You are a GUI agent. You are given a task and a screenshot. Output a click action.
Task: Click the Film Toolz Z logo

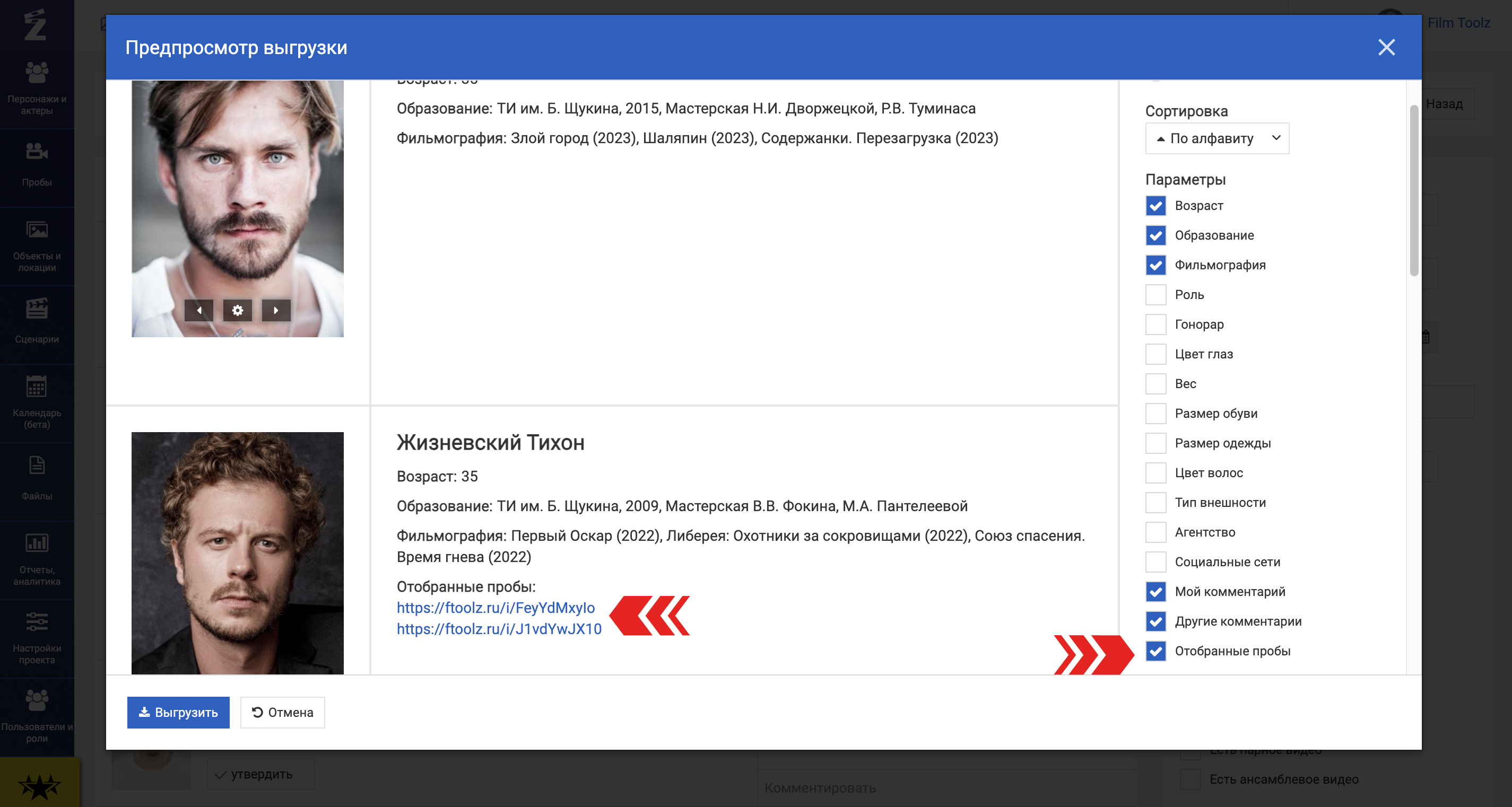click(35, 24)
